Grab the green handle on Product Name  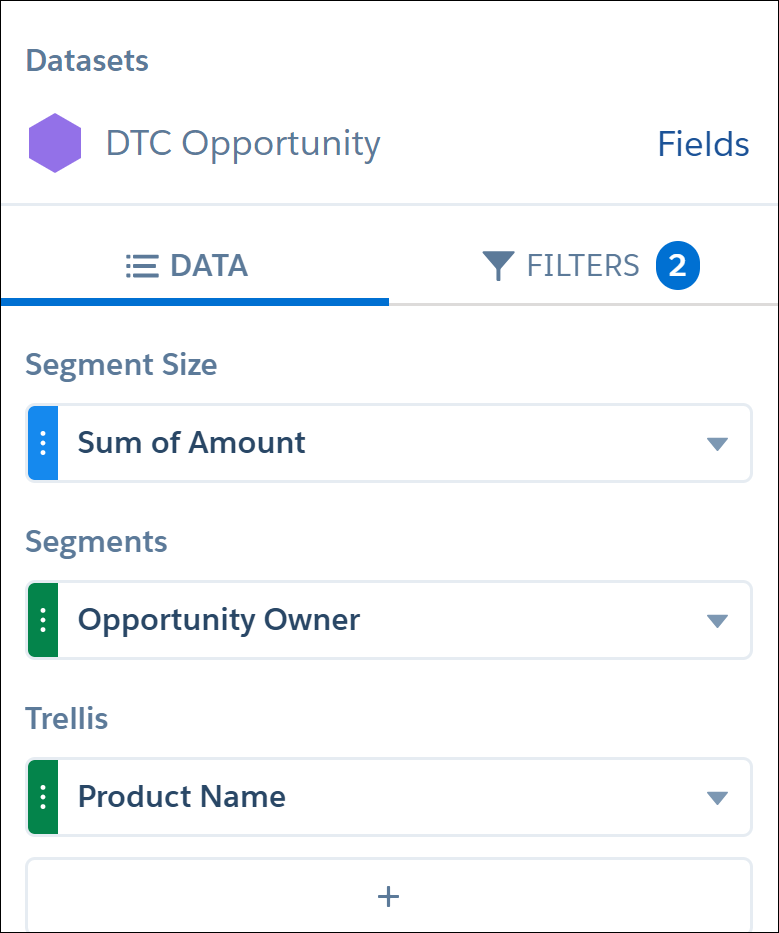click(43, 797)
